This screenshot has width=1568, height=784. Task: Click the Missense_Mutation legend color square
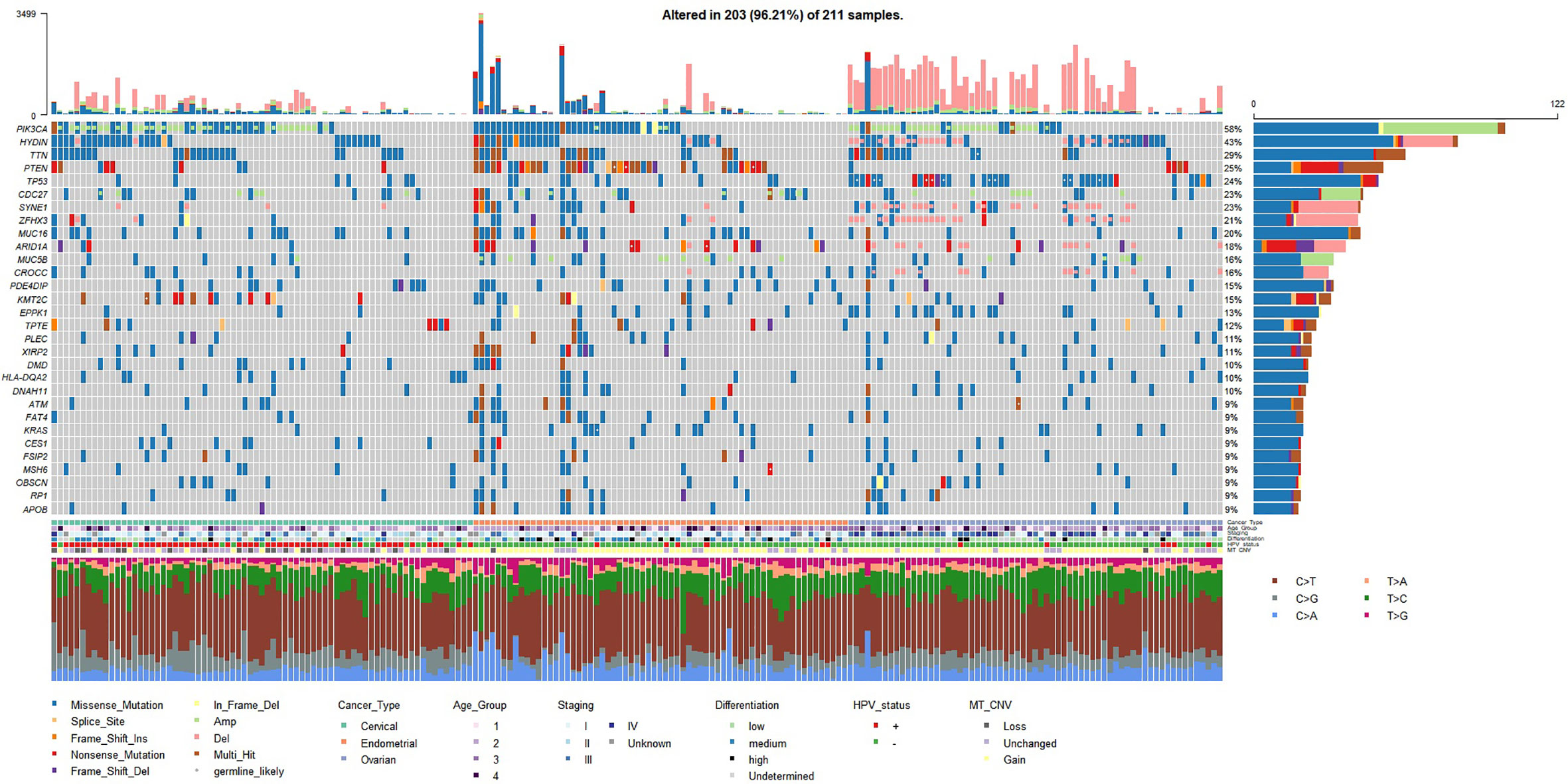point(54,703)
